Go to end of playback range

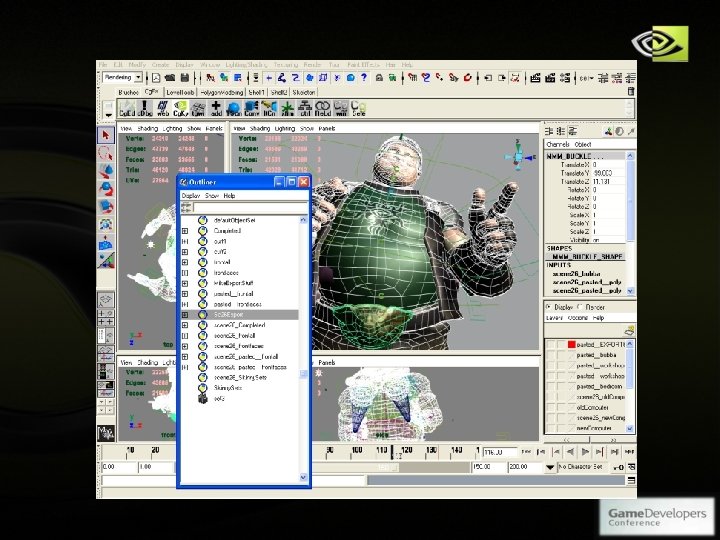coord(630,452)
